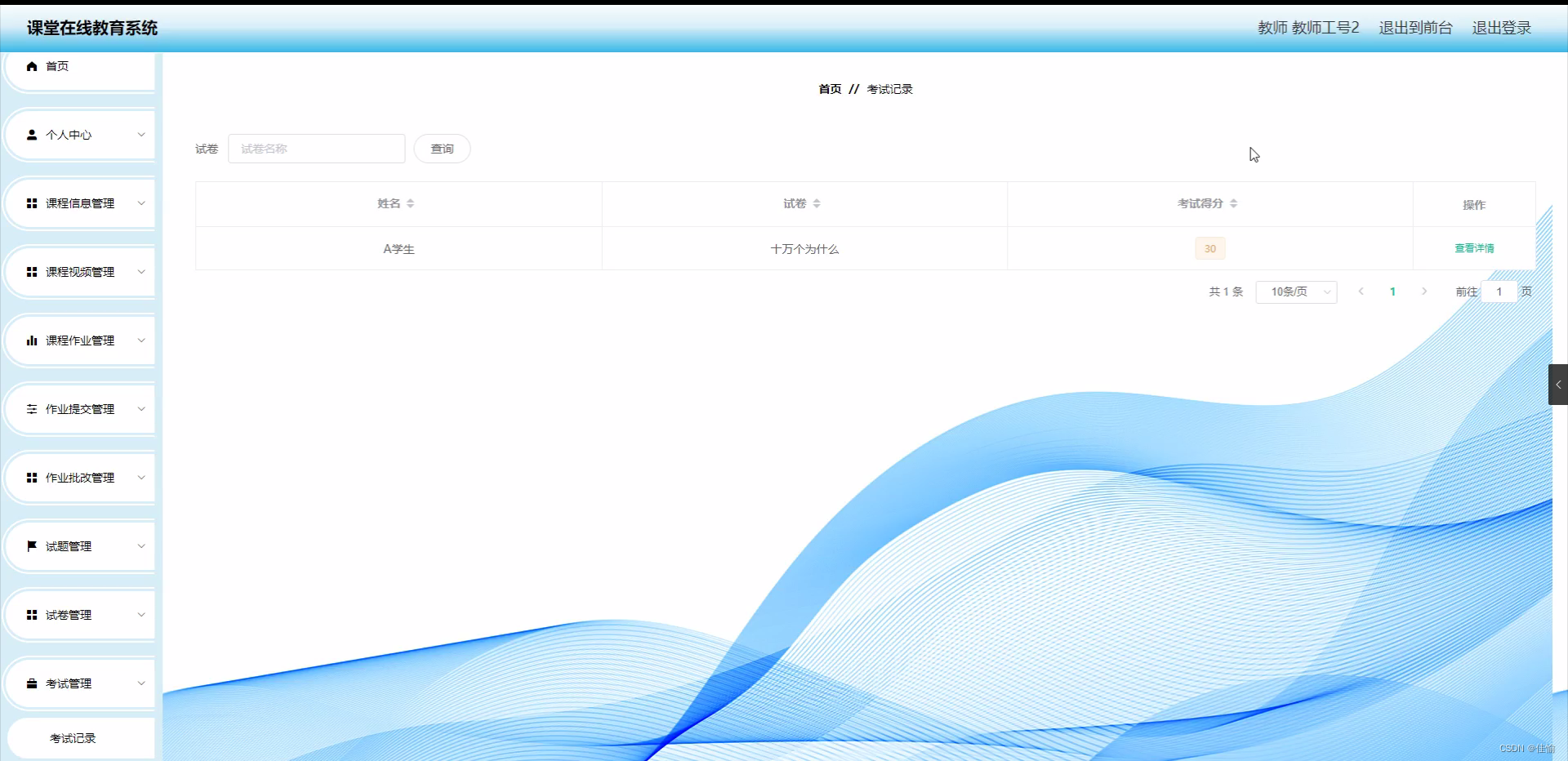Select 退出到前台 in the header
The height and width of the screenshot is (761, 1568).
coord(1414,27)
